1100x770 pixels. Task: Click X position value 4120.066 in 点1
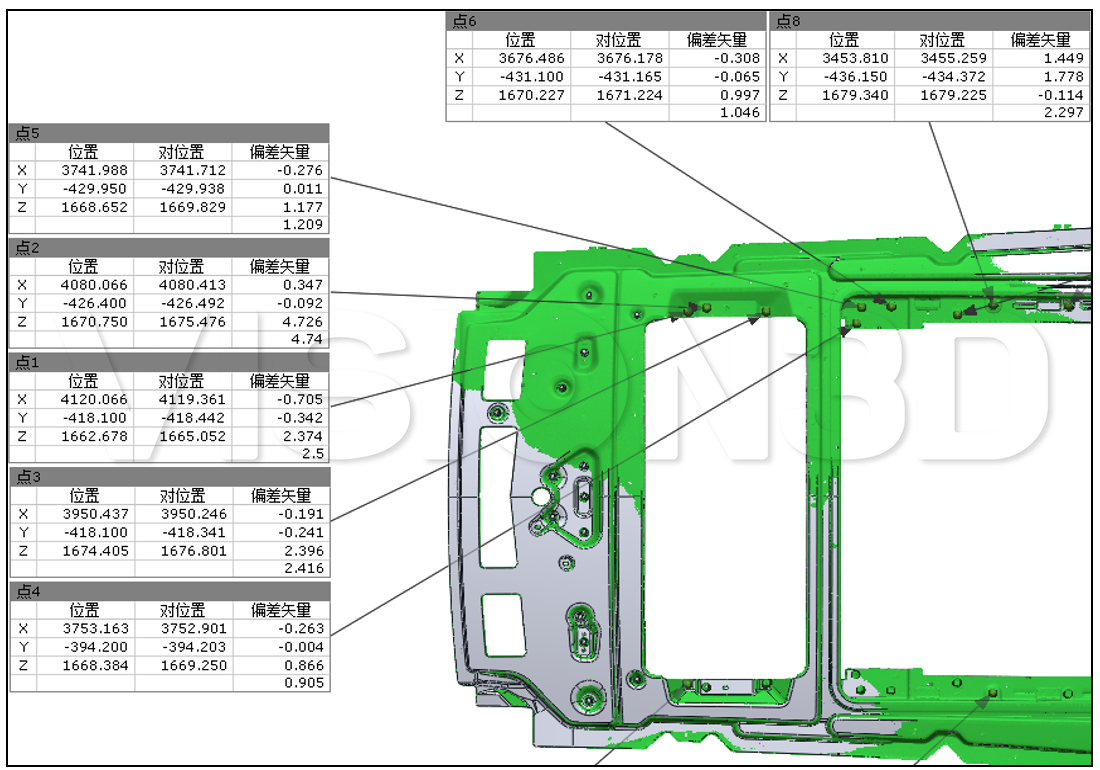pyautogui.click(x=95, y=399)
